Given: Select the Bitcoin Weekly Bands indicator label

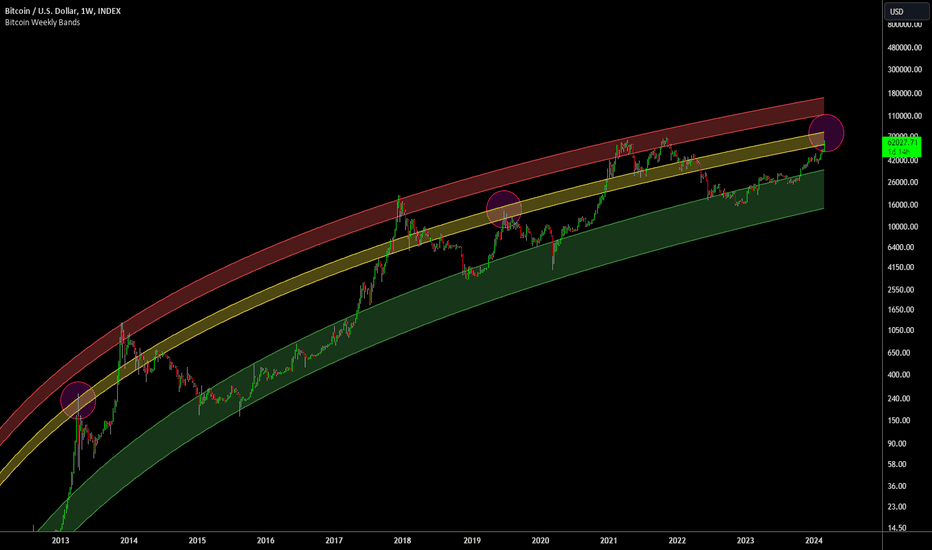Looking at the screenshot, I should pyautogui.click(x=42, y=23).
